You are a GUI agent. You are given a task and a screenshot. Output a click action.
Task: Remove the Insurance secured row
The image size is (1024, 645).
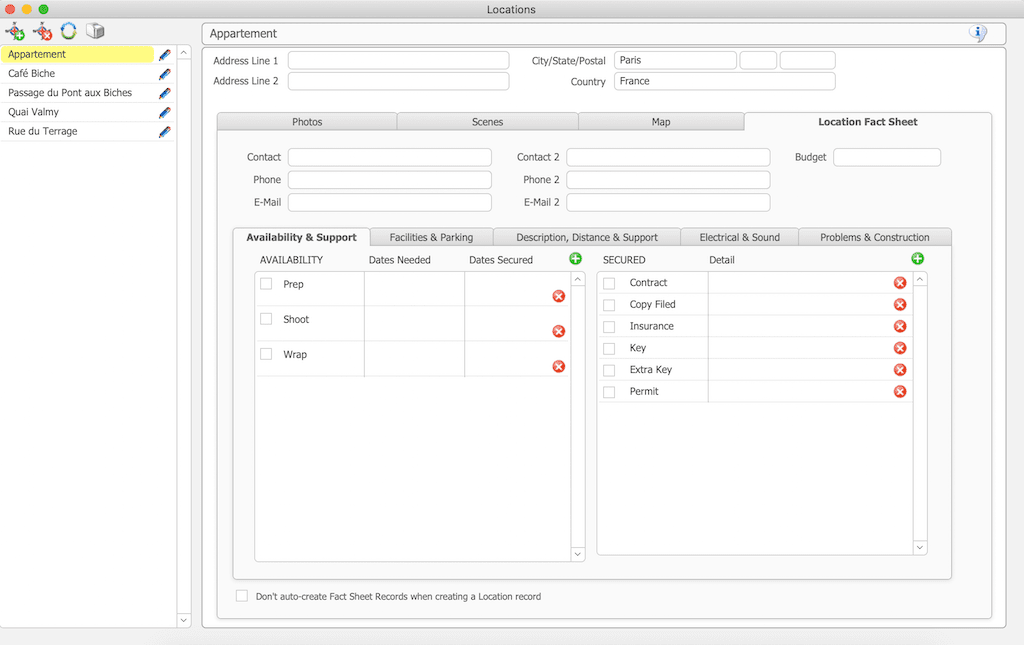(899, 326)
